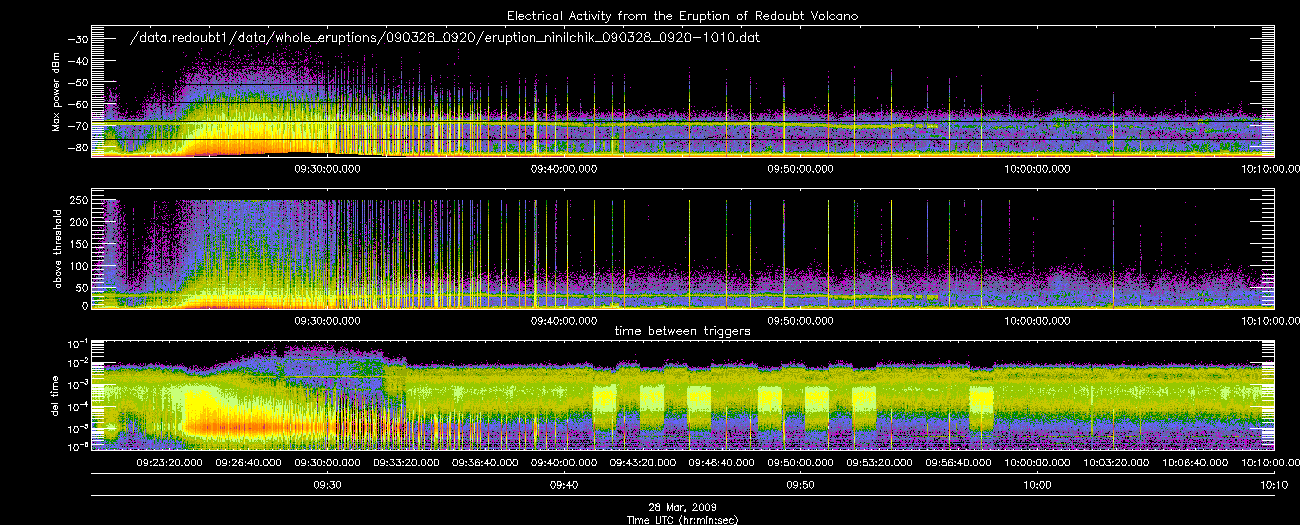Click '09:30:00.000' under the del time panel
The height and width of the screenshot is (525, 1300).
pos(327,463)
